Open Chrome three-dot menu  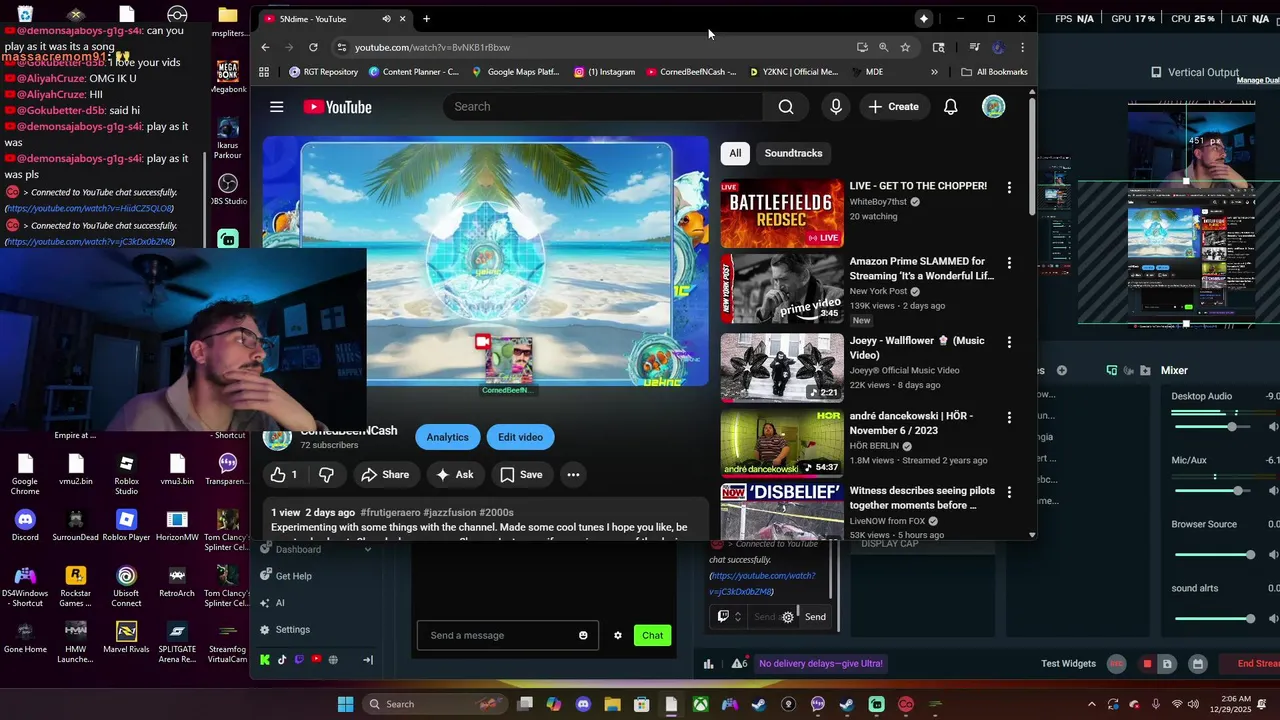pyautogui.click(x=1022, y=47)
